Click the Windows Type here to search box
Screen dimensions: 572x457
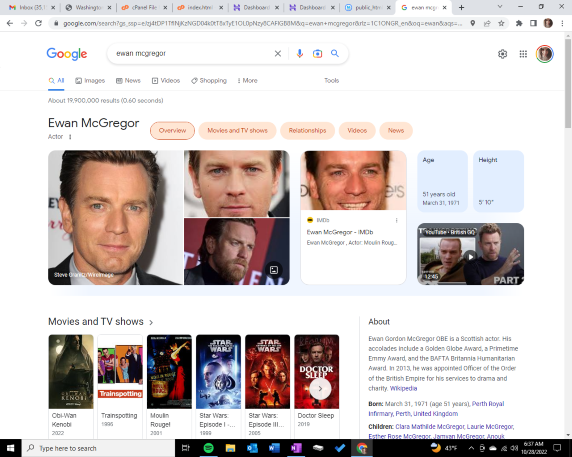98,448
